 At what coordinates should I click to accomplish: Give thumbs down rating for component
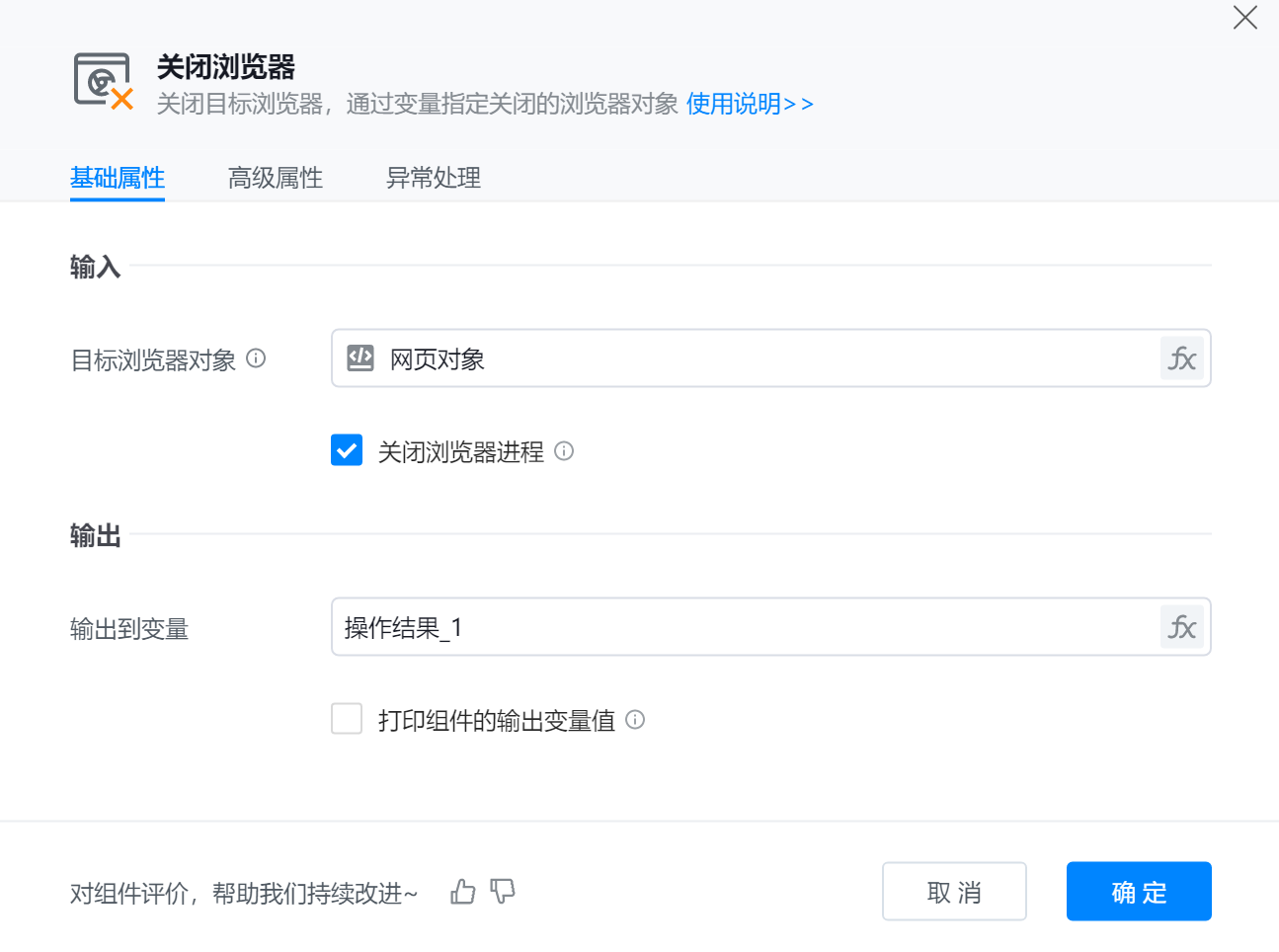503,893
